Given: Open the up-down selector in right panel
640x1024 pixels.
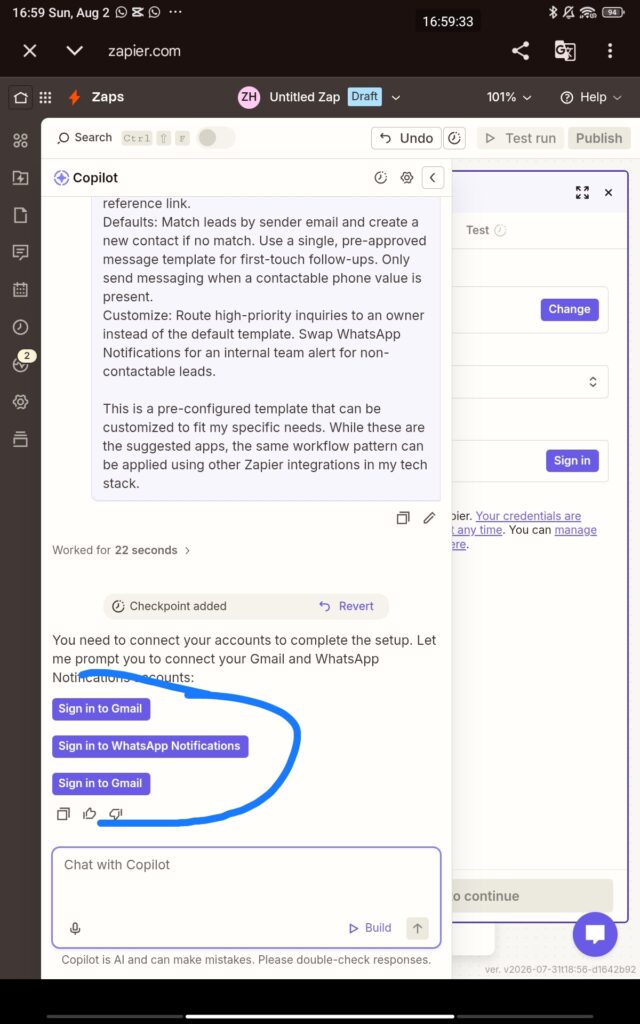Looking at the screenshot, I should [x=592, y=381].
